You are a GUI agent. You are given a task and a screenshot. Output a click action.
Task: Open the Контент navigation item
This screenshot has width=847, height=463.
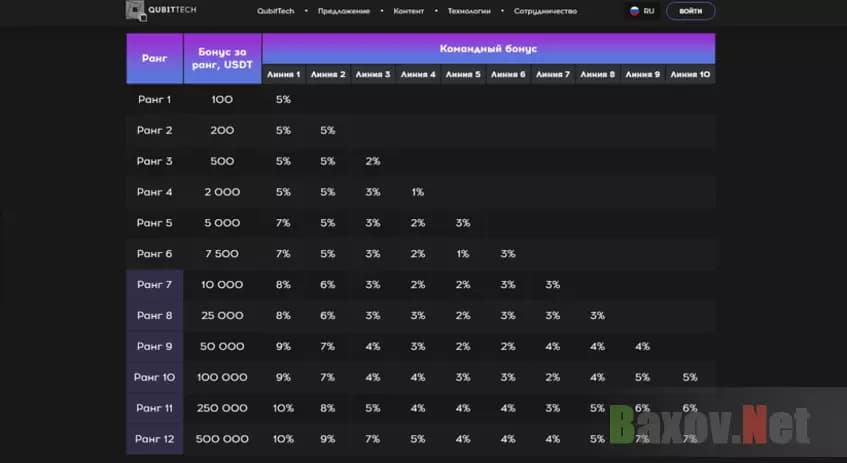coord(408,11)
